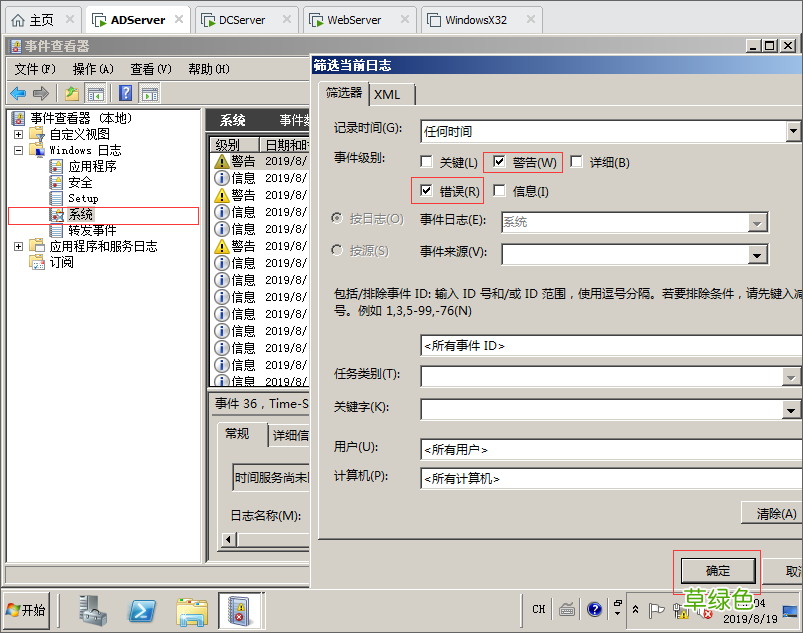Click the Forward navigation arrow in the toolbar
This screenshot has height=633, width=803.
(x=41, y=93)
